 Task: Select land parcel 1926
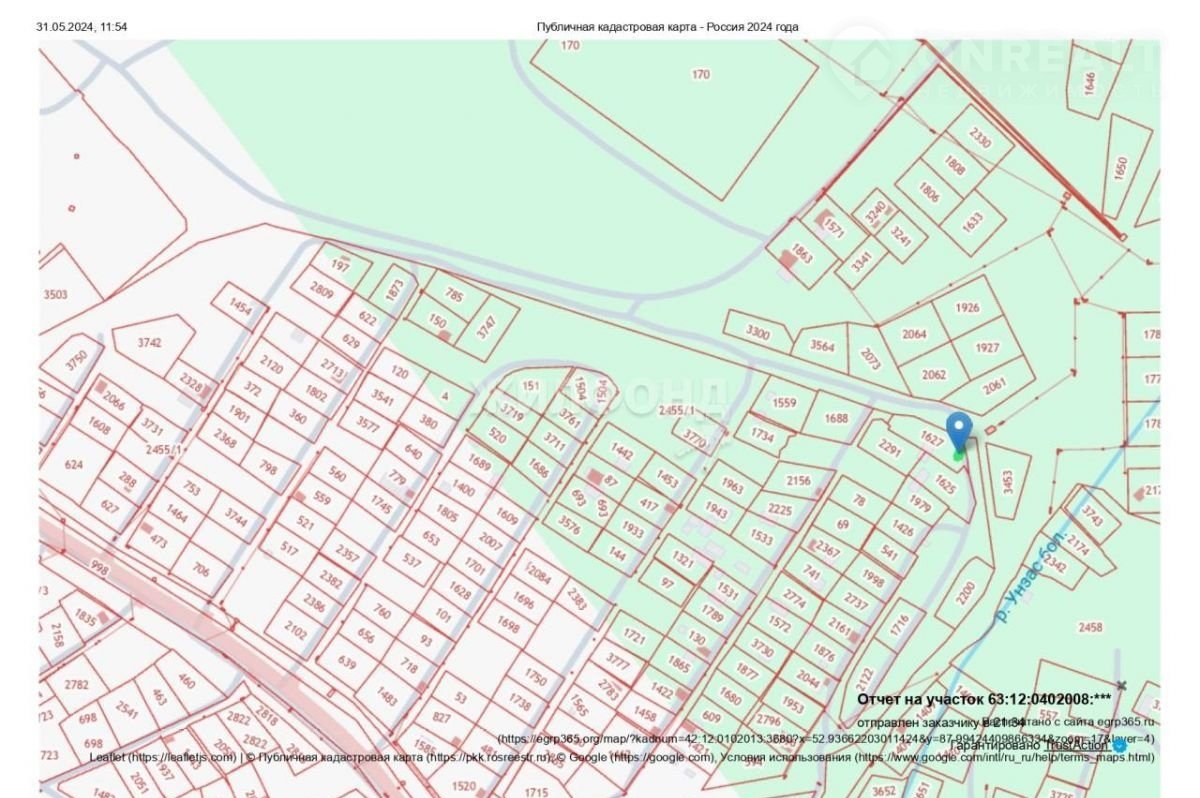[x=967, y=308]
